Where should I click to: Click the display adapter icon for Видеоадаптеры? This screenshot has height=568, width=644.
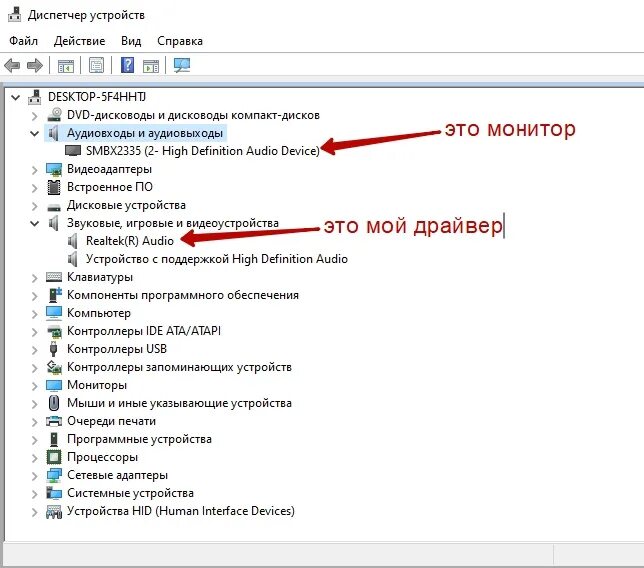point(54,169)
